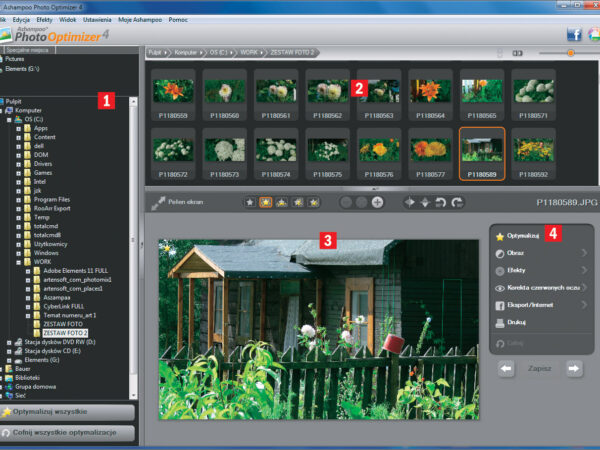This screenshot has width=600, height=450.
Task: Click the round plus button above the preview
Action: tap(377, 202)
